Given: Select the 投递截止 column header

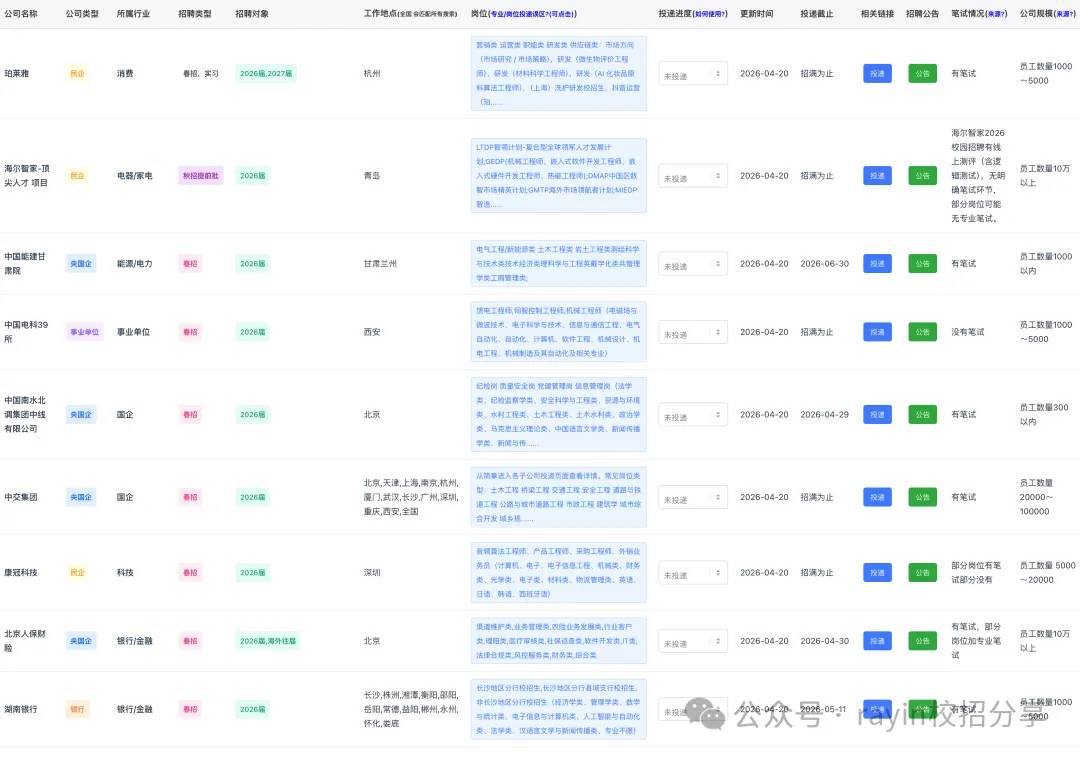Looking at the screenshot, I should coord(817,14).
